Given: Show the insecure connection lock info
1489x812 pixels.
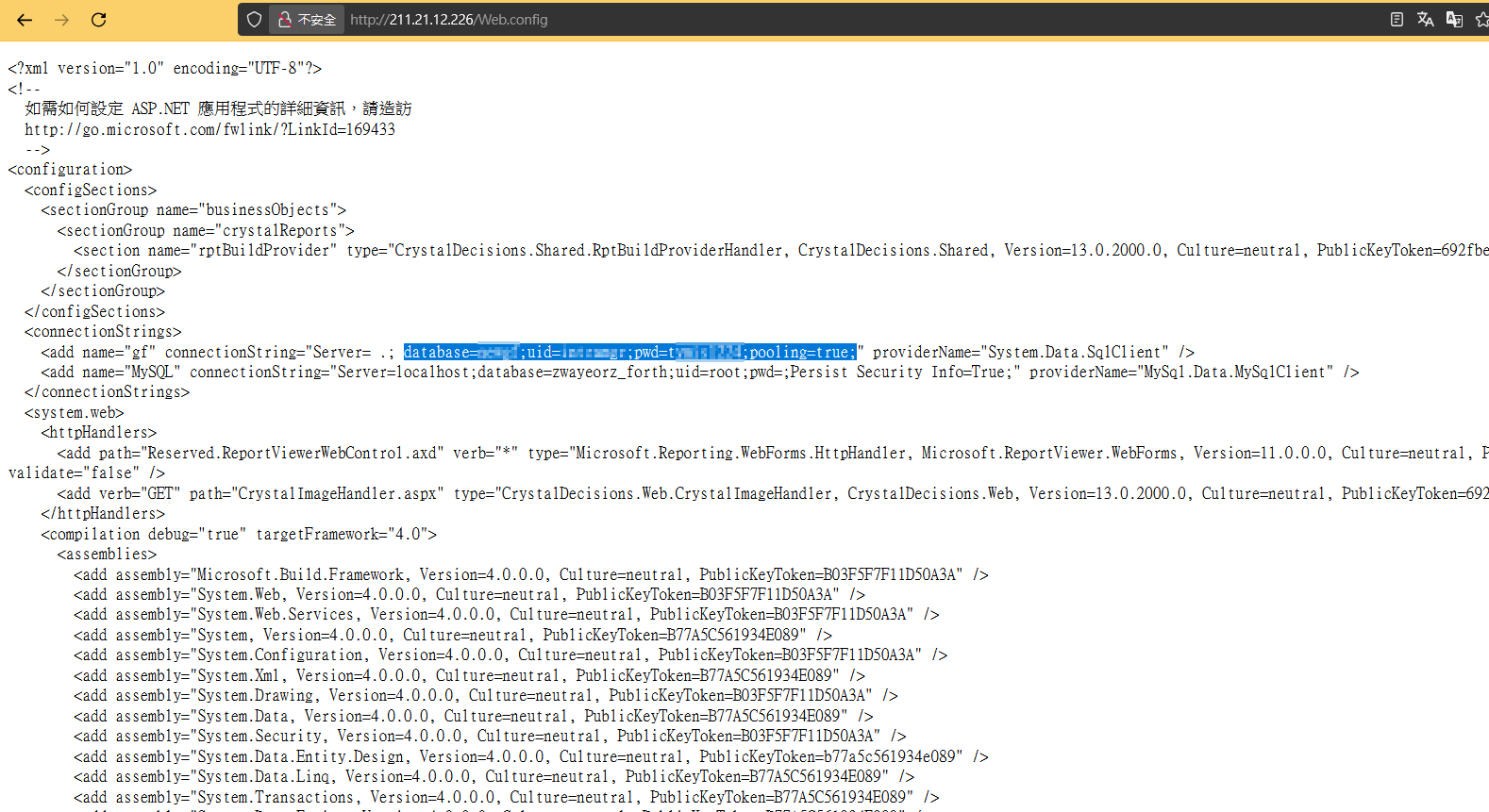Looking at the screenshot, I should click(285, 19).
